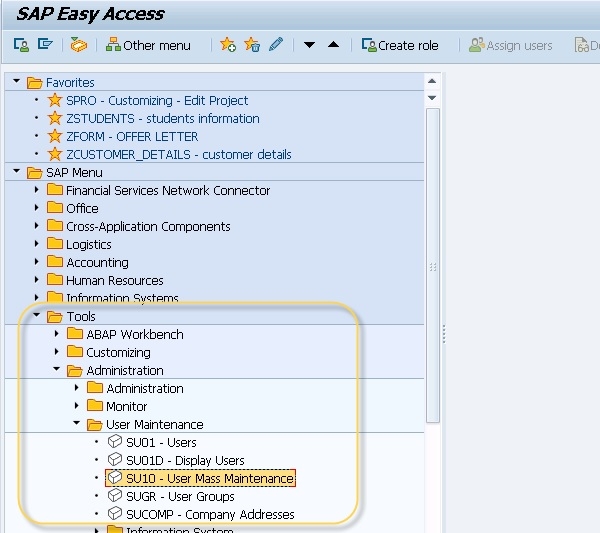
Task: Click the Move Favorites up arrow
Action: 333,45
